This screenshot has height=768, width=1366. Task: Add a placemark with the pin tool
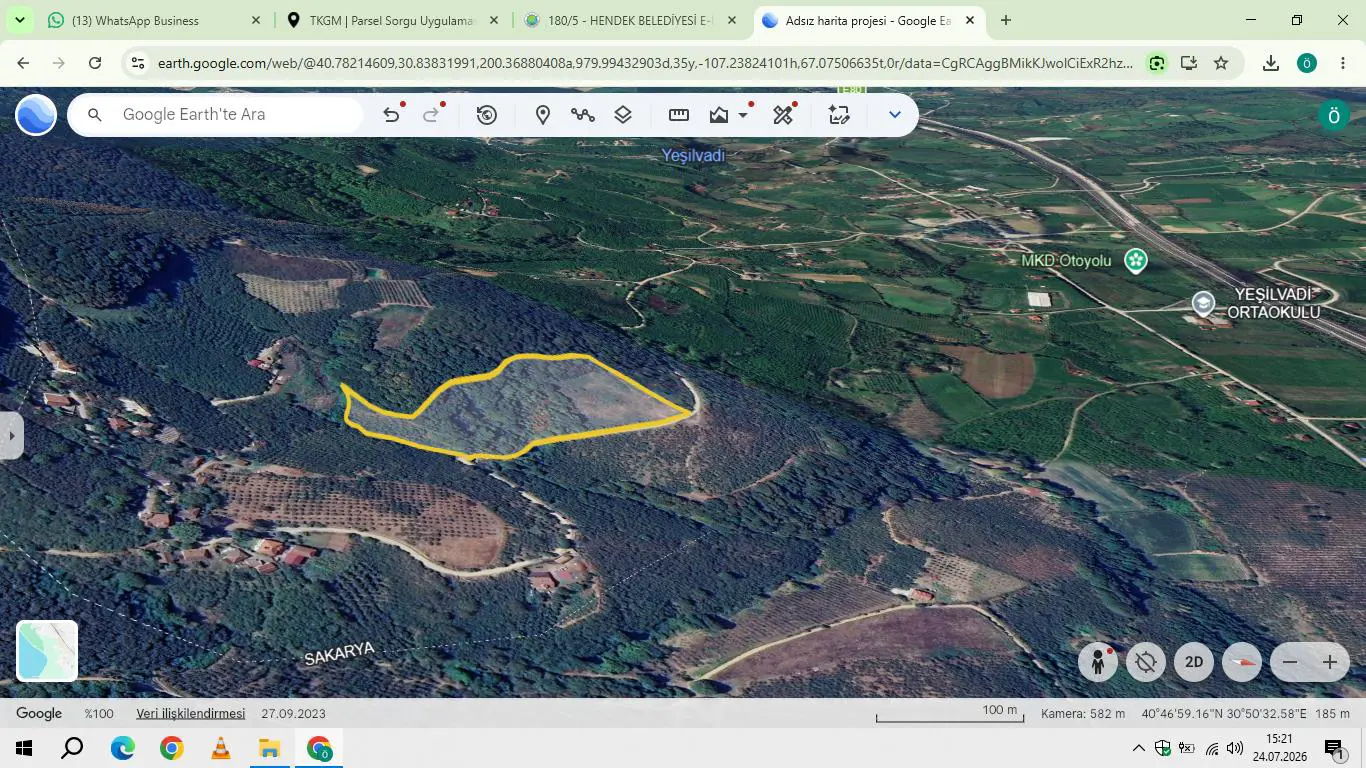pos(543,115)
